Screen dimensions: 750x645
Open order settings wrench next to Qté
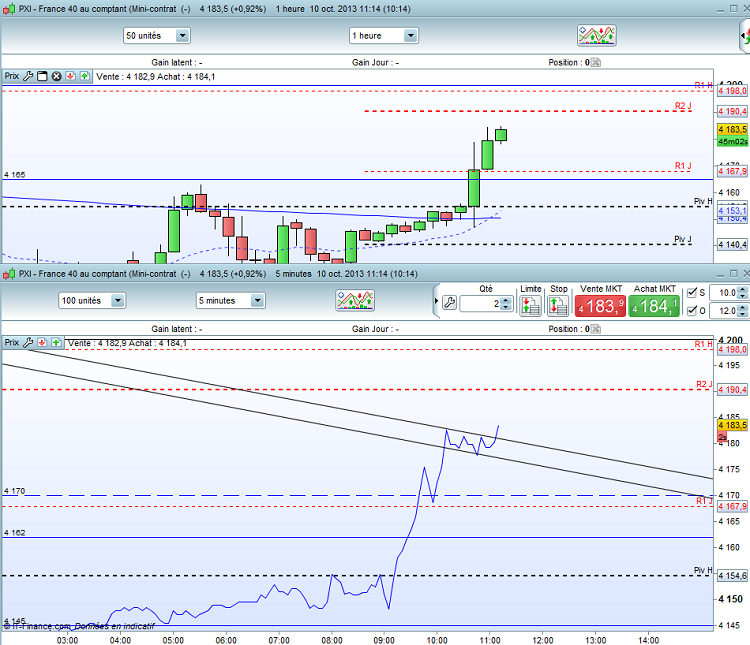(x=449, y=303)
